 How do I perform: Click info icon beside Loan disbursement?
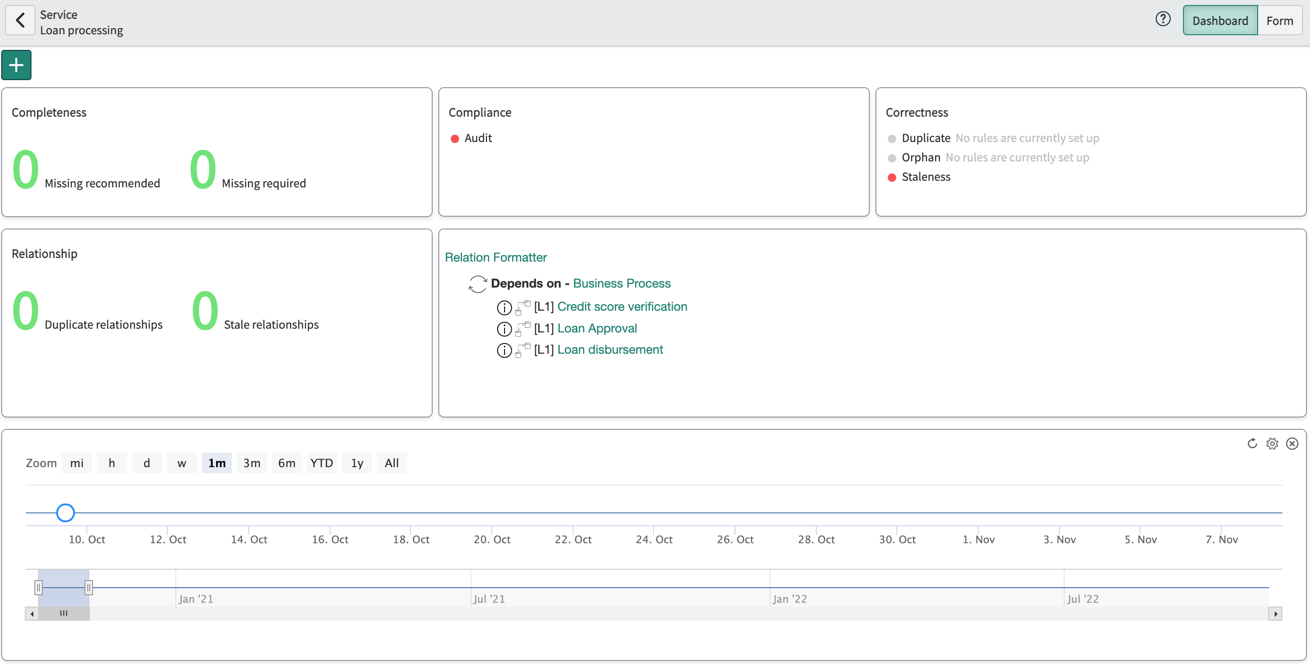pos(504,351)
